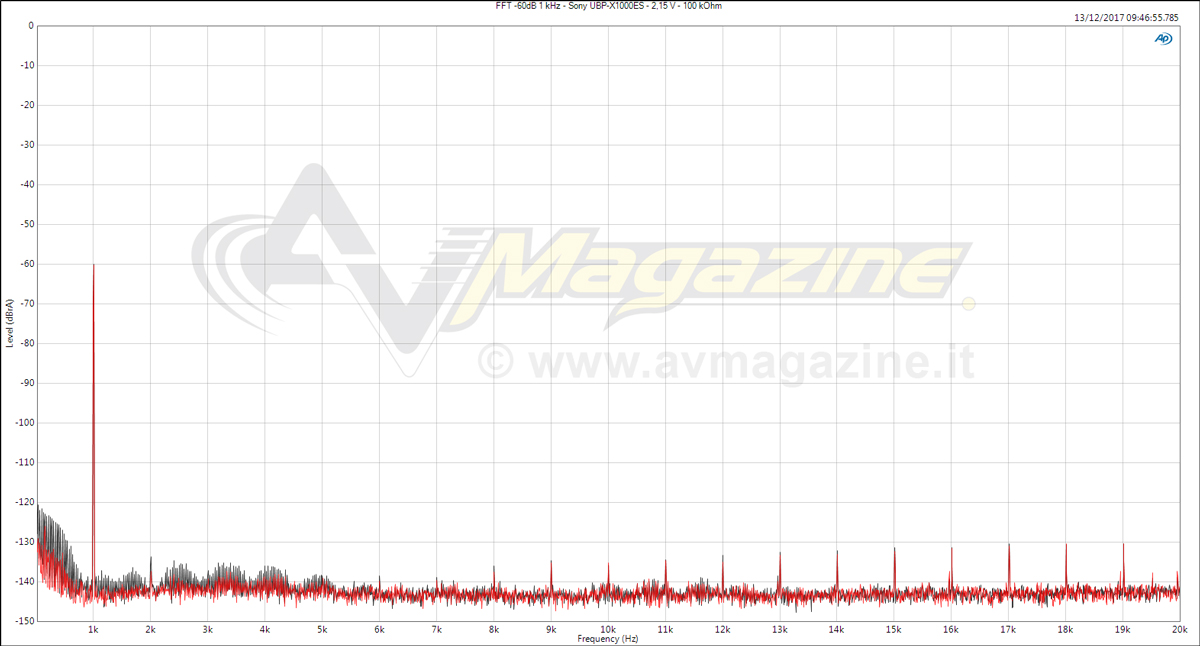Click the '1k' frequency tick label
The width and height of the screenshot is (1200, 646).
pyautogui.click(x=93, y=630)
